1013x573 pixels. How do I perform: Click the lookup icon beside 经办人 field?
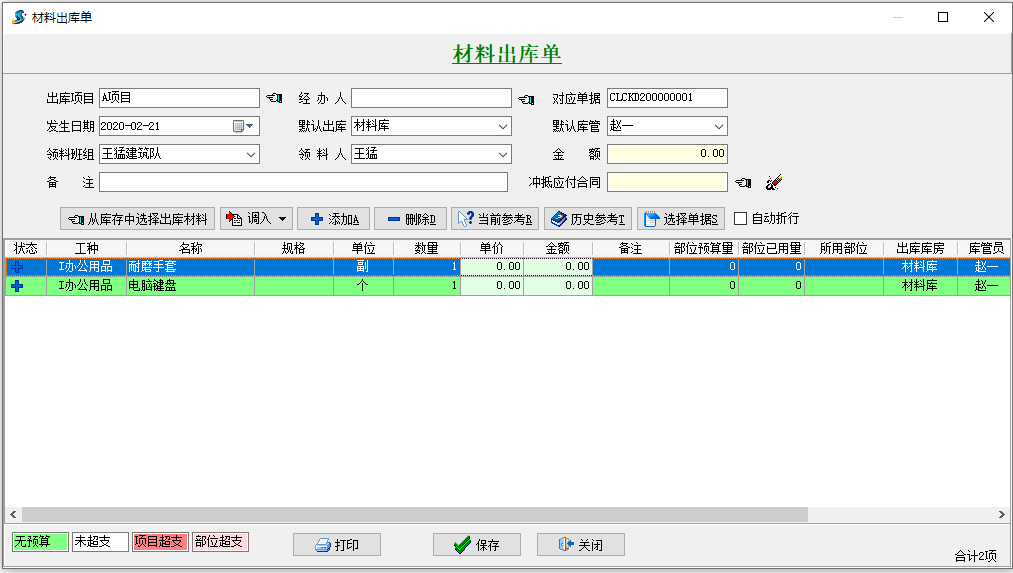pyautogui.click(x=526, y=98)
